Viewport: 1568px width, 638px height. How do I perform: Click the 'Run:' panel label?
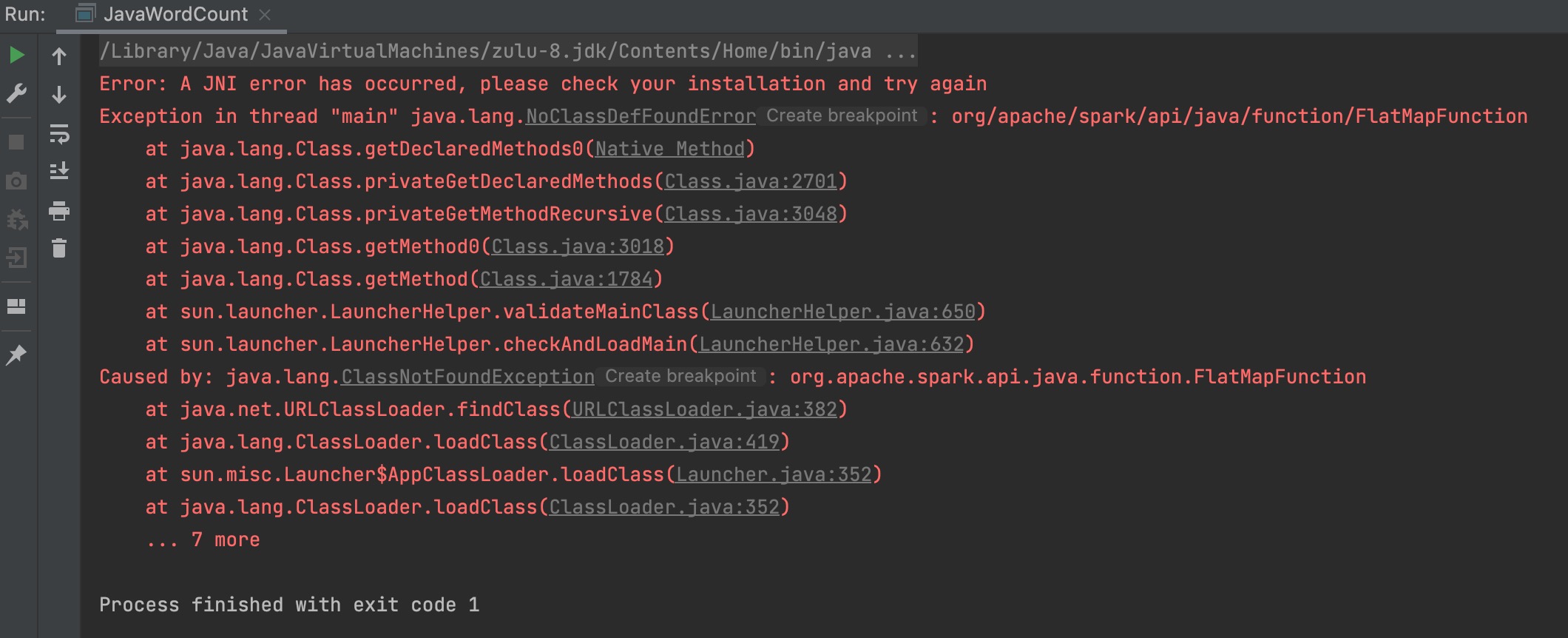[25, 14]
